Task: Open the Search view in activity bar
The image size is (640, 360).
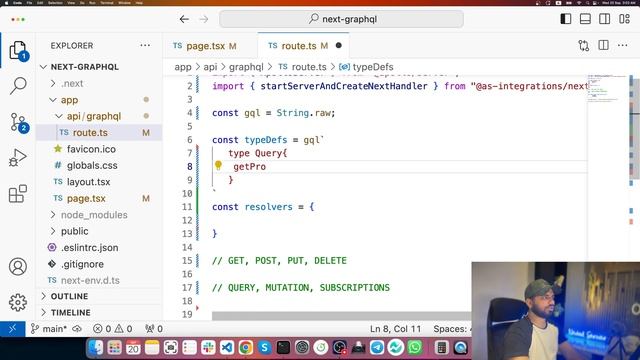Action: click(18, 86)
